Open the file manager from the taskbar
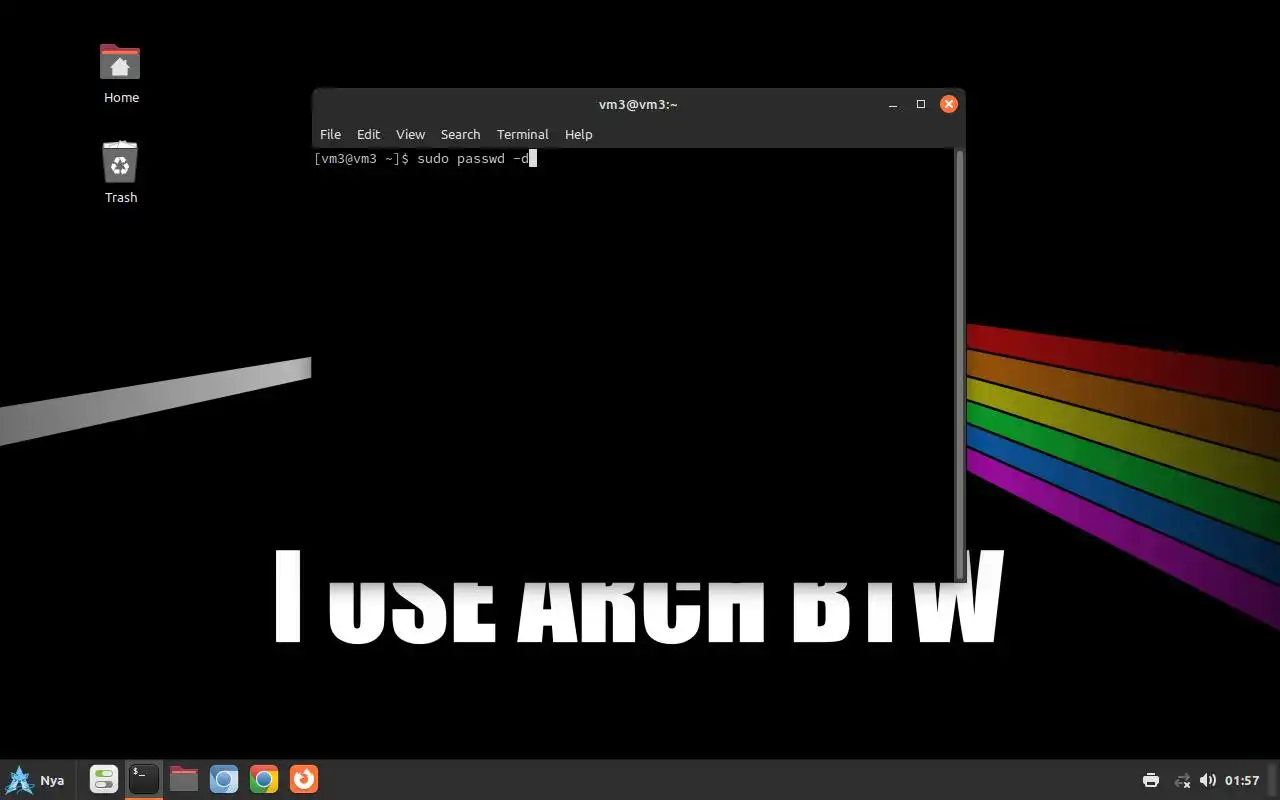The image size is (1280, 800). coord(184,779)
